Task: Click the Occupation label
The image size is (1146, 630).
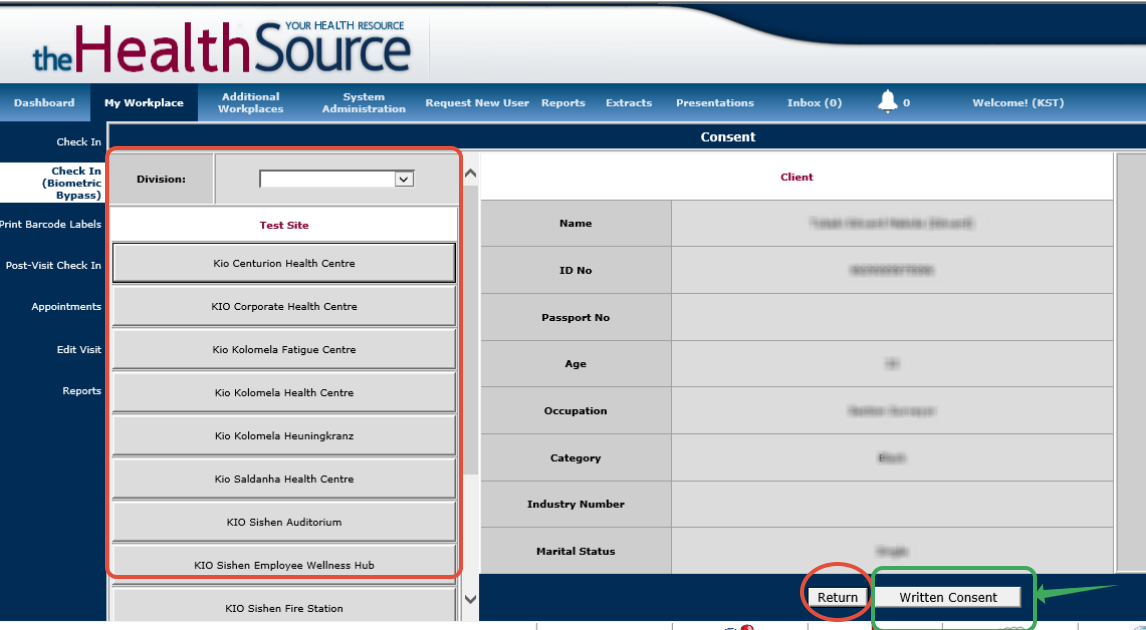Action: (x=575, y=411)
